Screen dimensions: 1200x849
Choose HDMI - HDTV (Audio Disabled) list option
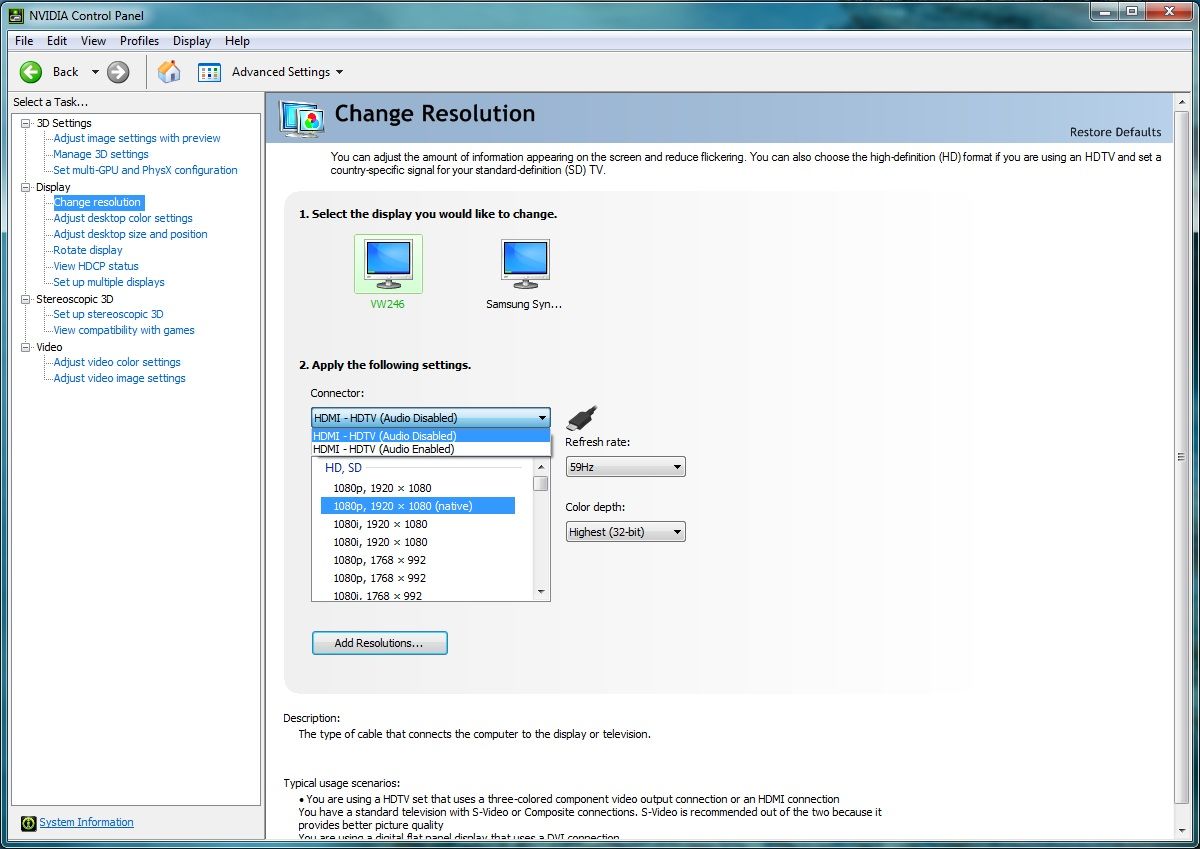coord(431,436)
